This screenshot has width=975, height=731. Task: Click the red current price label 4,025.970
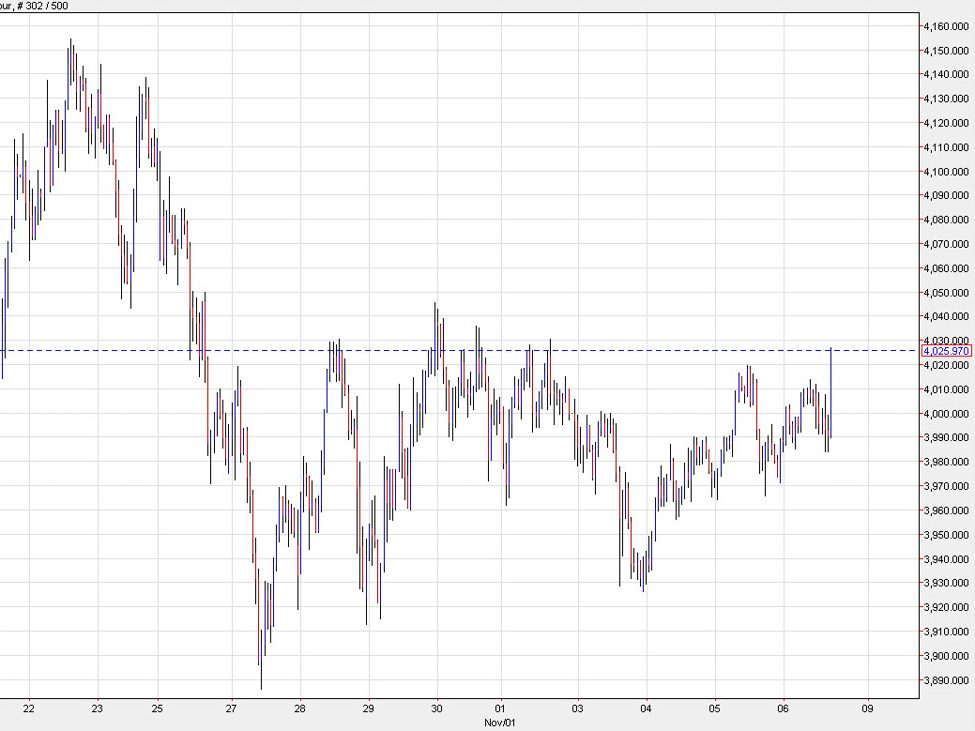click(947, 351)
